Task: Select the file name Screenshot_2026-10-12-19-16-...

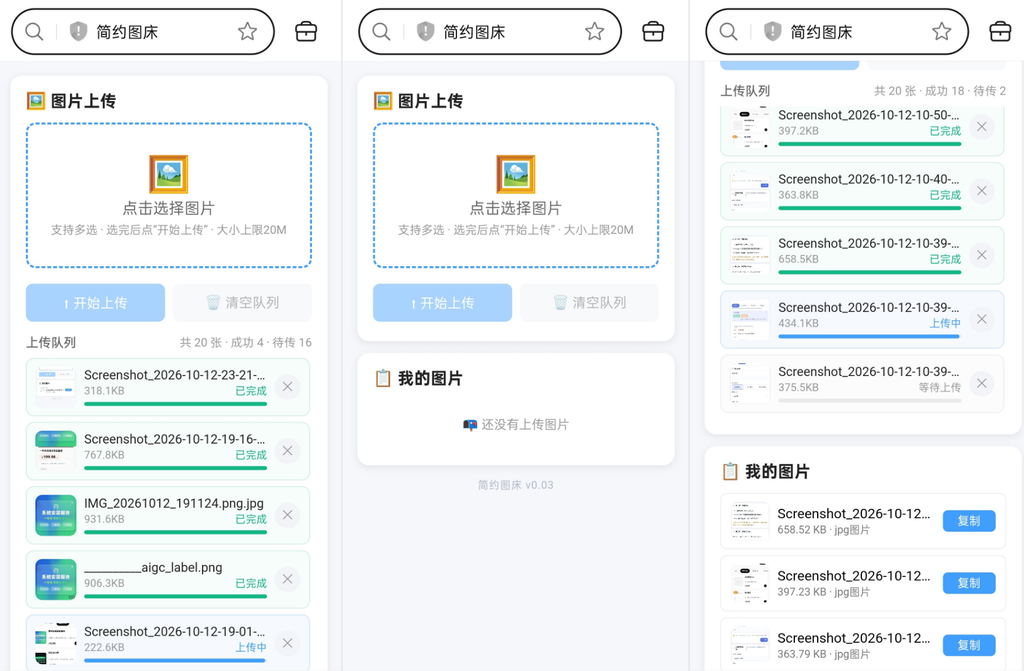Action: point(174,439)
